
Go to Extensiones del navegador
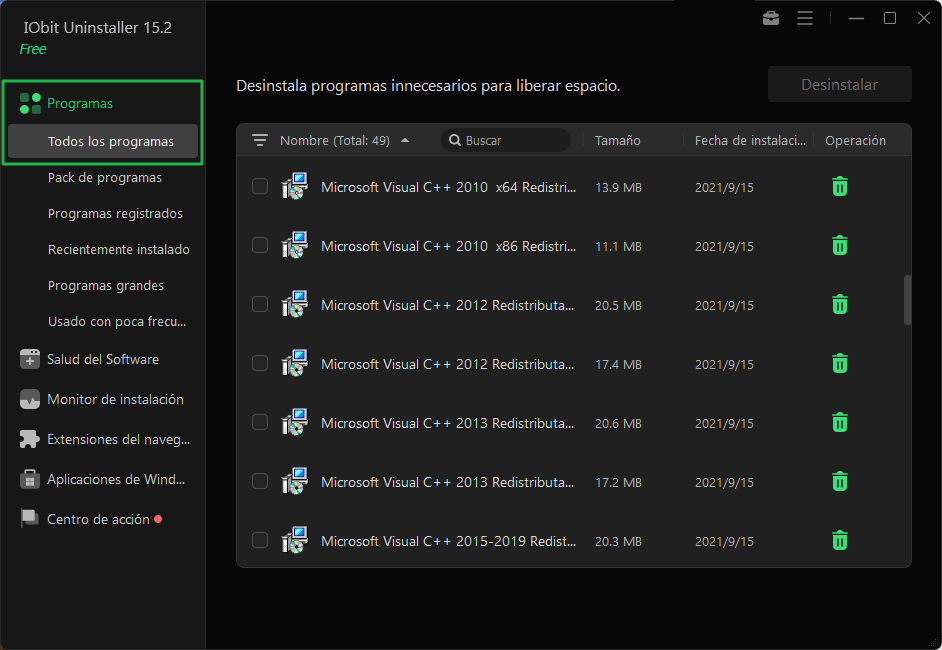(118, 440)
